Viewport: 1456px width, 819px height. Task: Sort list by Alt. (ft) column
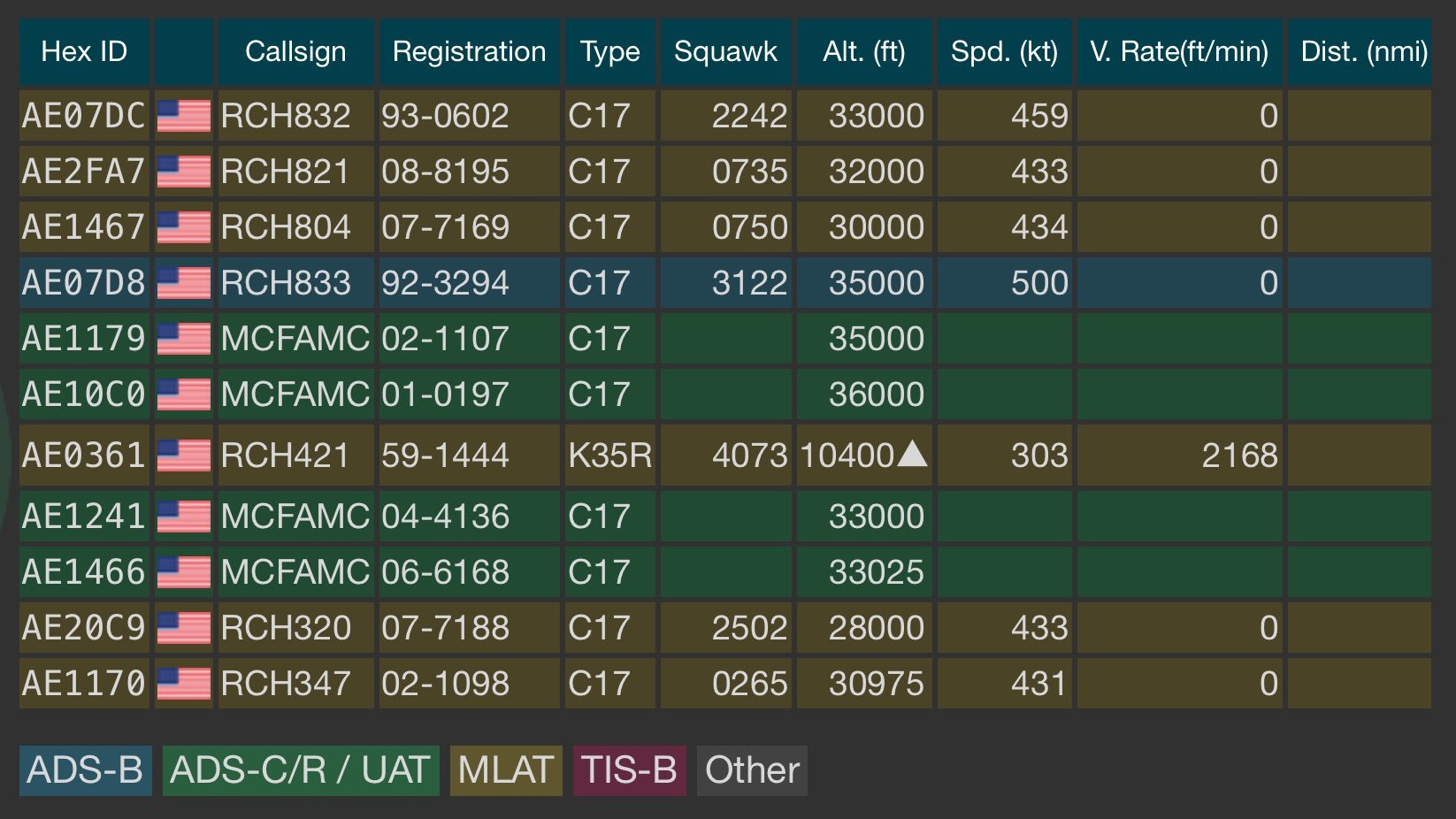pyautogui.click(x=863, y=52)
